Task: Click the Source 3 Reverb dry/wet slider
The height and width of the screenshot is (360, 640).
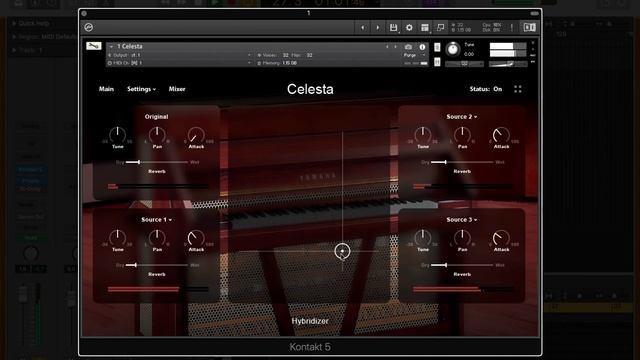Action: coord(462,265)
